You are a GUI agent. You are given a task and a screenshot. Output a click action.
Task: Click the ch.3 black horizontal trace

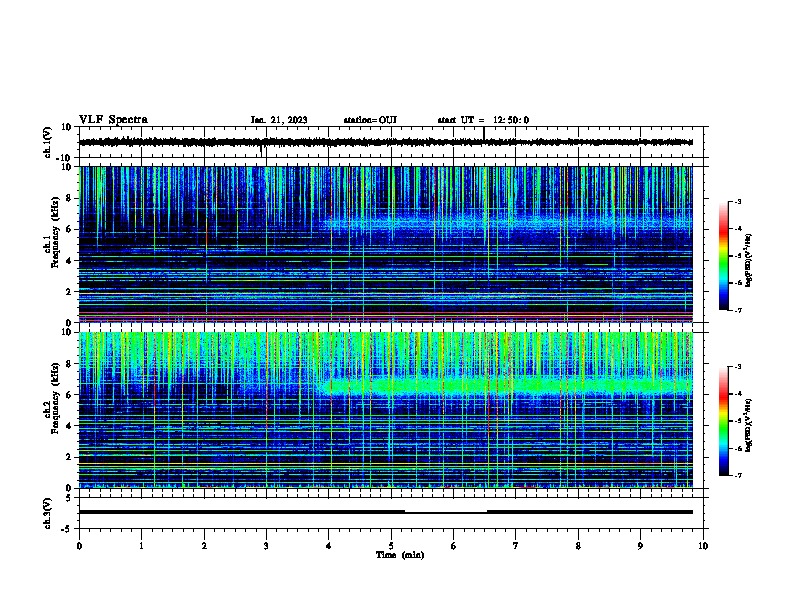385,512
